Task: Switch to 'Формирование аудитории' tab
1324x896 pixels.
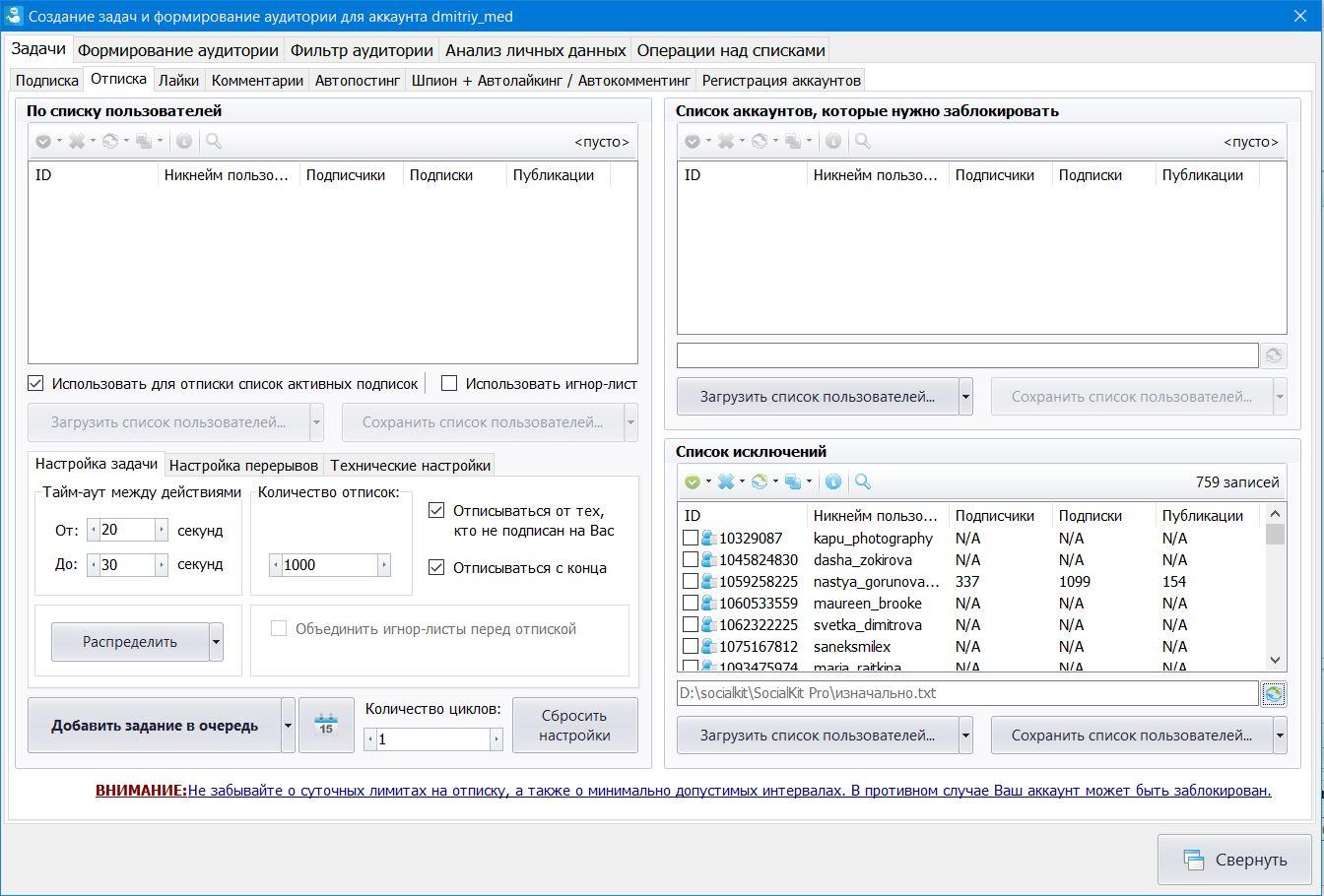Action: click(x=178, y=50)
